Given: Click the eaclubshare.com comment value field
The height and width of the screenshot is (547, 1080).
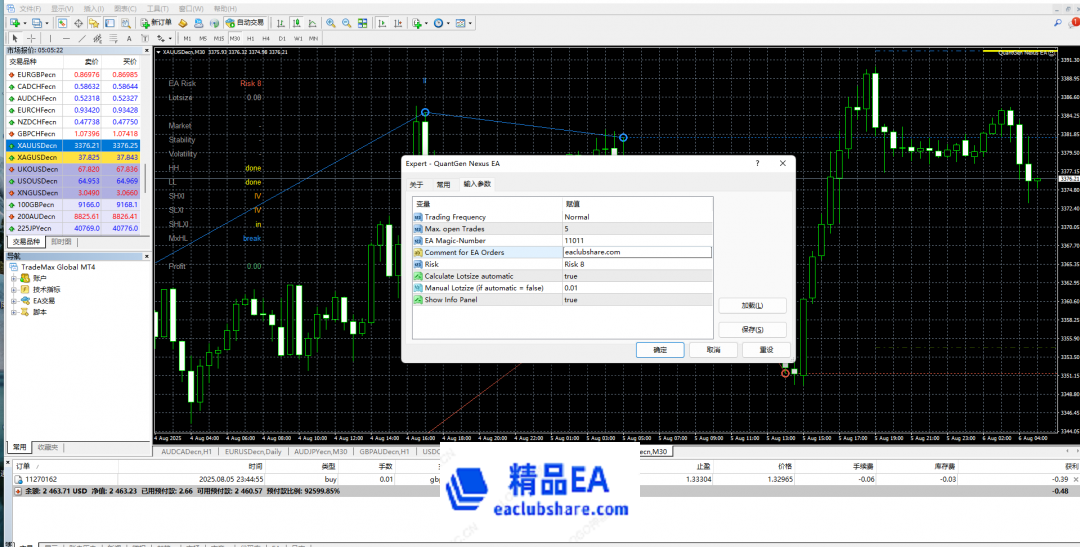Looking at the screenshot, I should (637, 252).
